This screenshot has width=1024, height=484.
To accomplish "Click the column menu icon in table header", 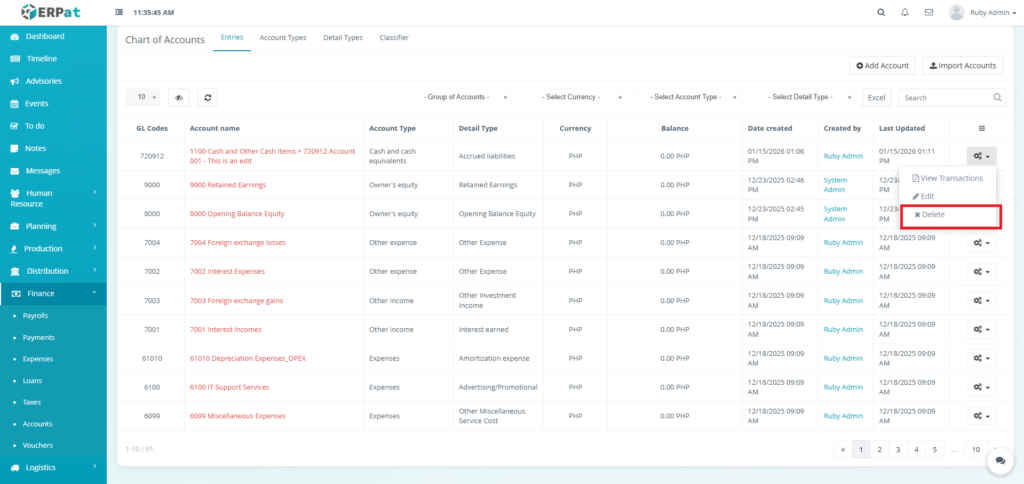I will (981, 128).
